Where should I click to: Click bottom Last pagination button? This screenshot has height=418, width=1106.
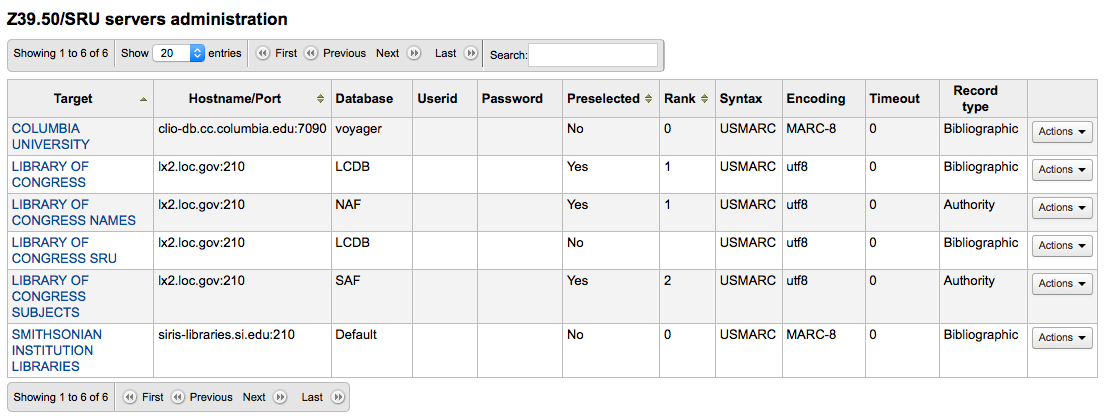pyautogui.click(x=312, y=397)
